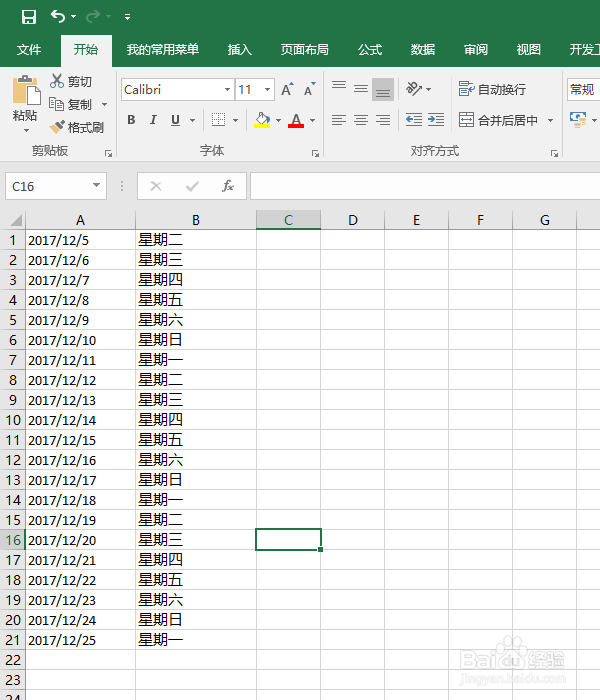Open the 剪贴板 dialog launcher

pyautogui.click(x=108, y=154)
